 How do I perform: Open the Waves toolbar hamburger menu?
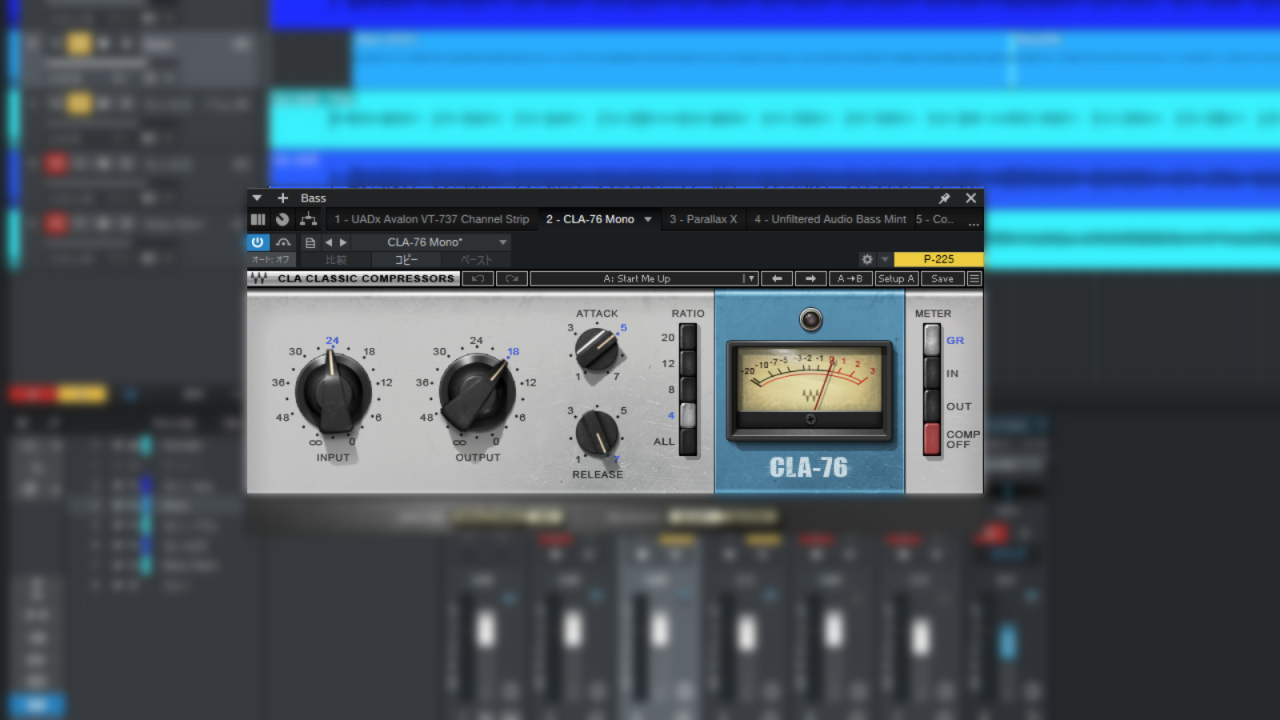pyautogui.click(x=974, y=278)
